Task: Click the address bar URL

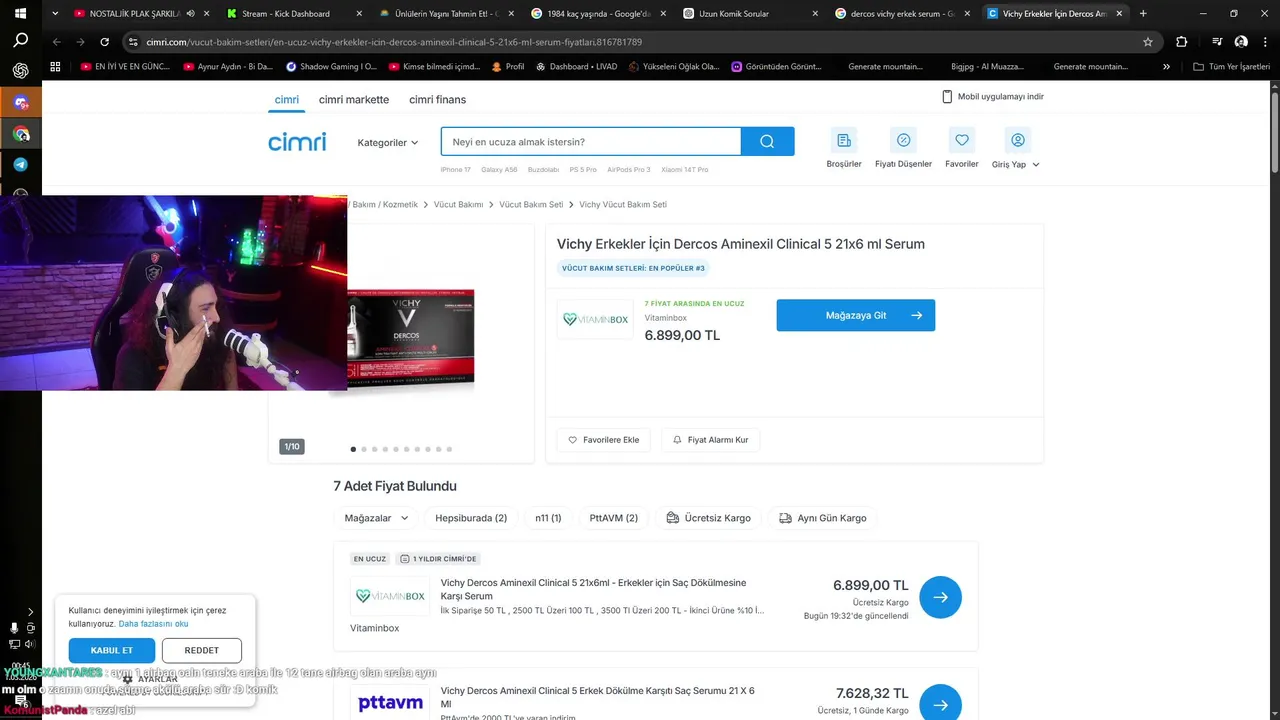Action: 394,42
